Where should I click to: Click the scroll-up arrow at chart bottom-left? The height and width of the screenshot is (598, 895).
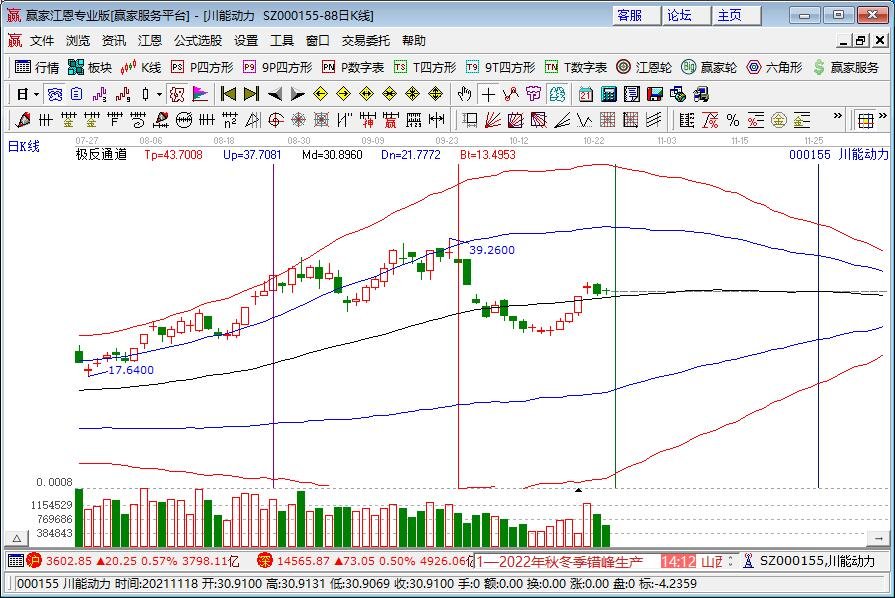pyautogui.click(x=15, y=537)
